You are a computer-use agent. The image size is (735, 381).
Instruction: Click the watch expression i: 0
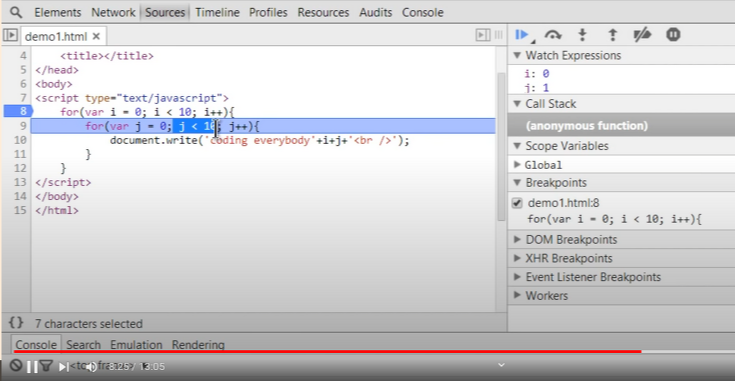tap(537, 74)
